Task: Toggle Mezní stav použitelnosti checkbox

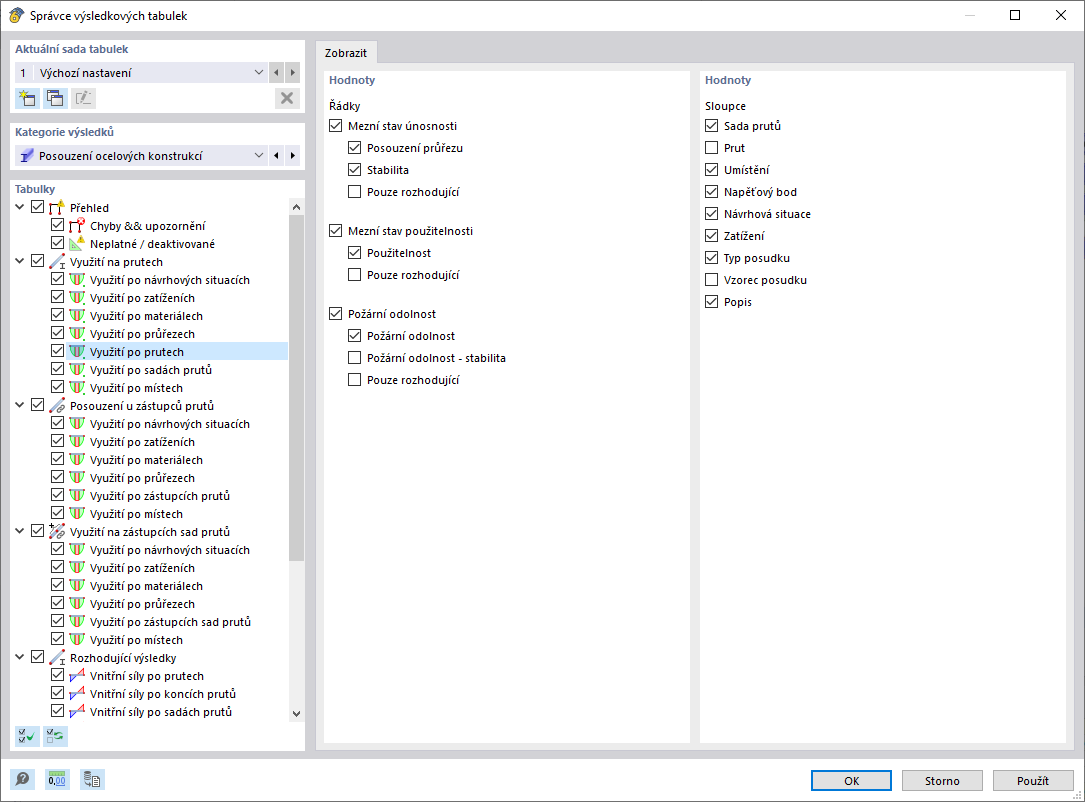Action: [x=336, y=230]
